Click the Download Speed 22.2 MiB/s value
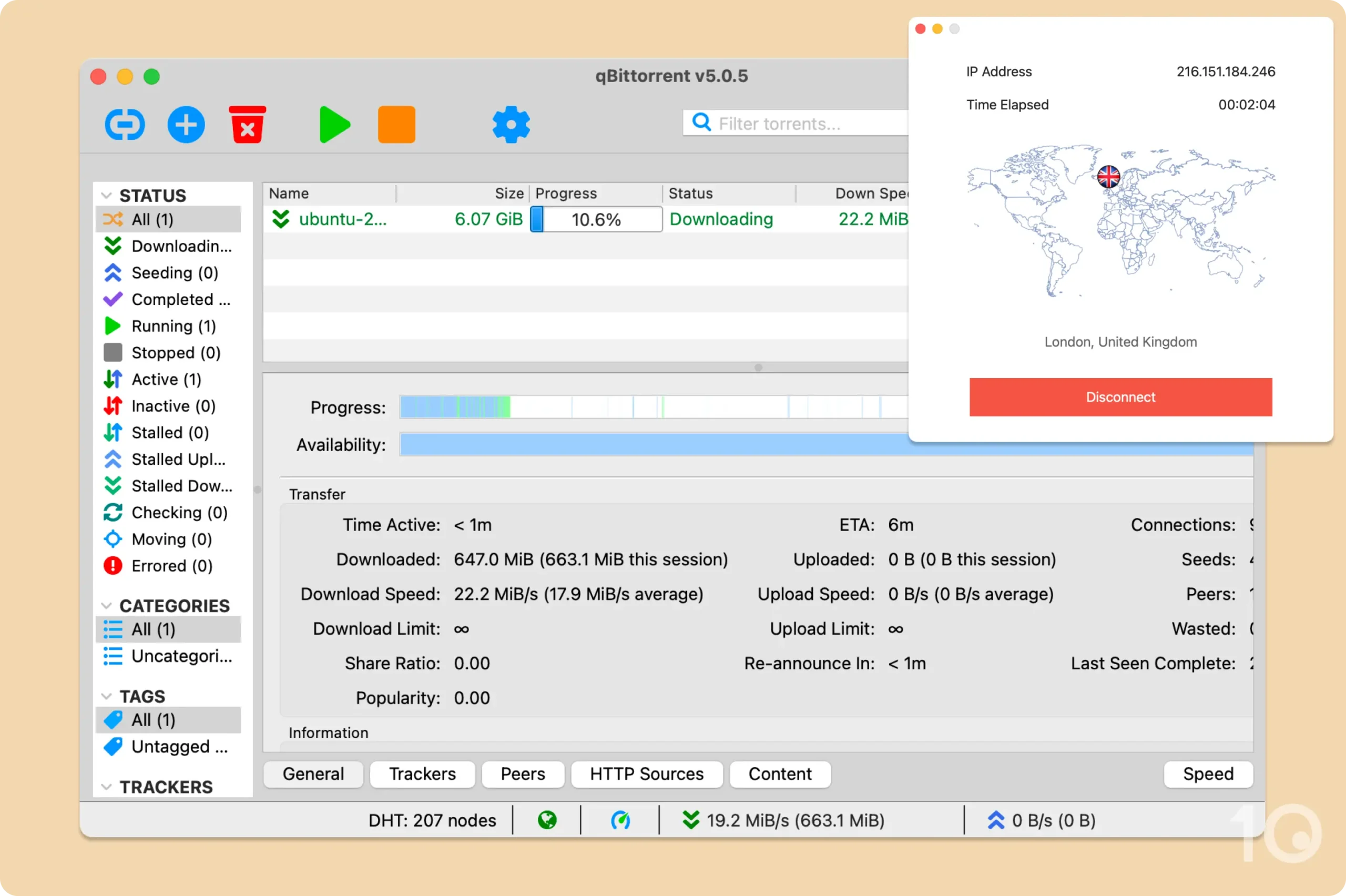The height and width of the screenshot is (896, 1346). [578, 594]
